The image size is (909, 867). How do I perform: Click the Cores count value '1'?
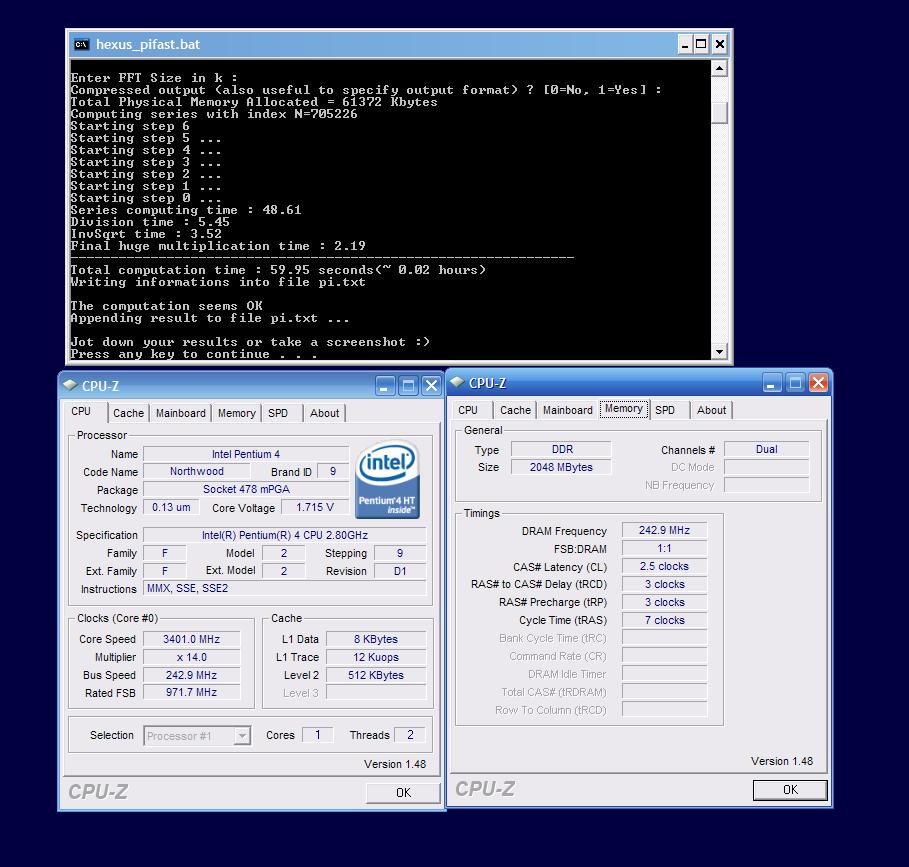(317, 735)
